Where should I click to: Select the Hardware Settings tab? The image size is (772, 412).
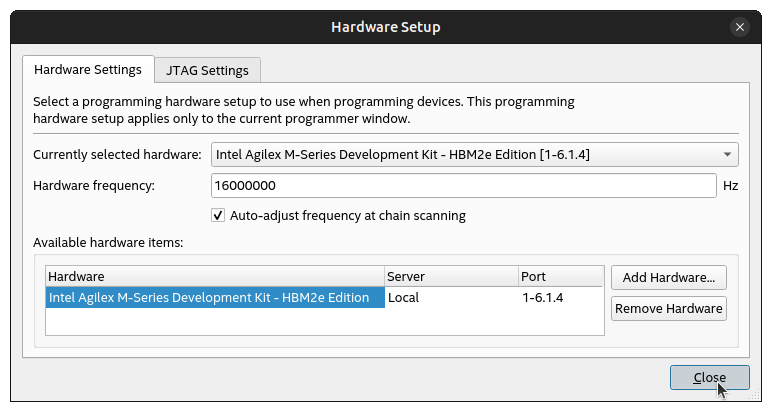[x=88, y=70]
